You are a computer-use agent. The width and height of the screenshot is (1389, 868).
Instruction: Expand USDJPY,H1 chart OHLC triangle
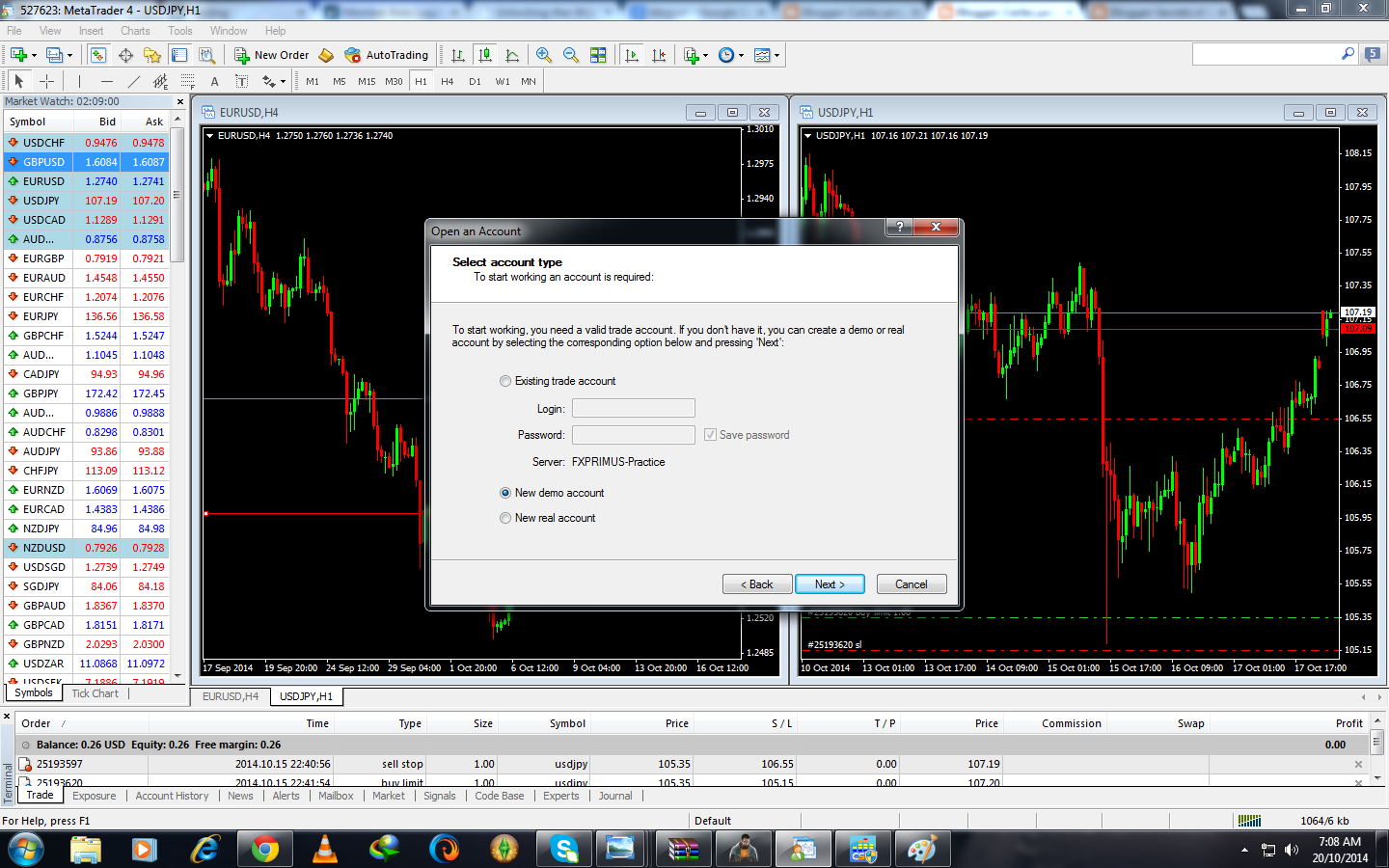click(807, 136)
